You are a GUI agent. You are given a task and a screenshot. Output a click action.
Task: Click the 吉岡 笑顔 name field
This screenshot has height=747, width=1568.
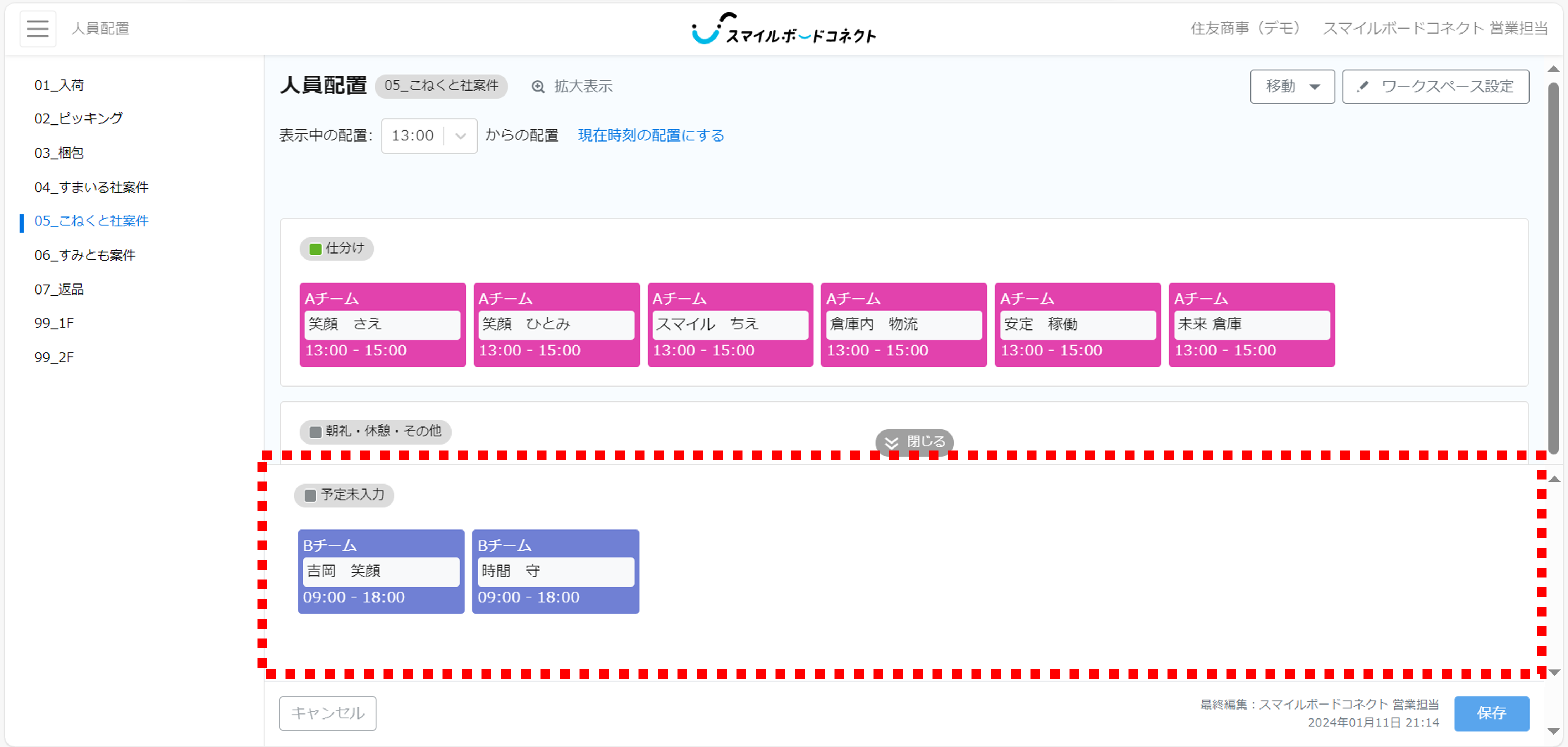coord(381,571)
